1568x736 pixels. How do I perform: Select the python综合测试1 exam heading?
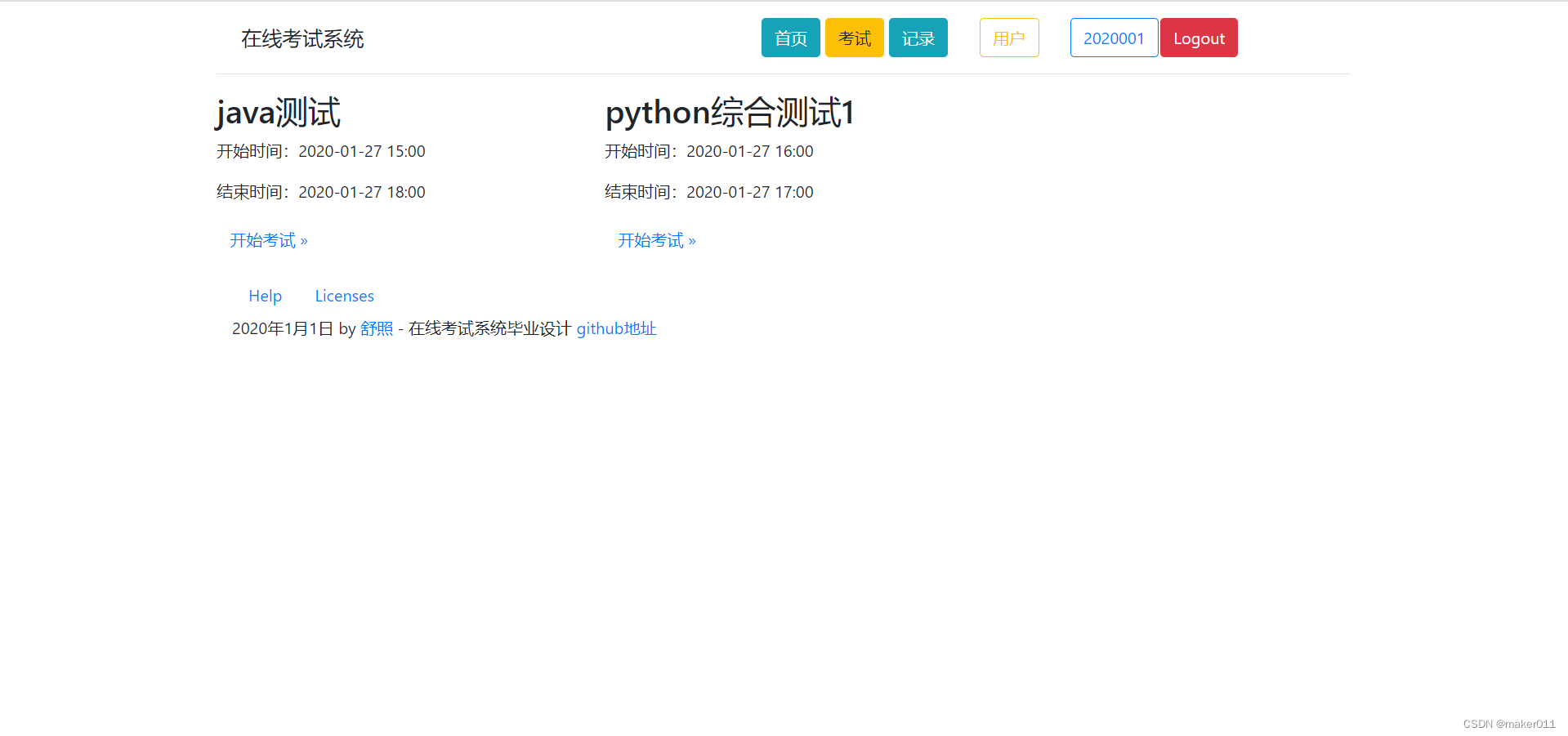pos(729,113)
